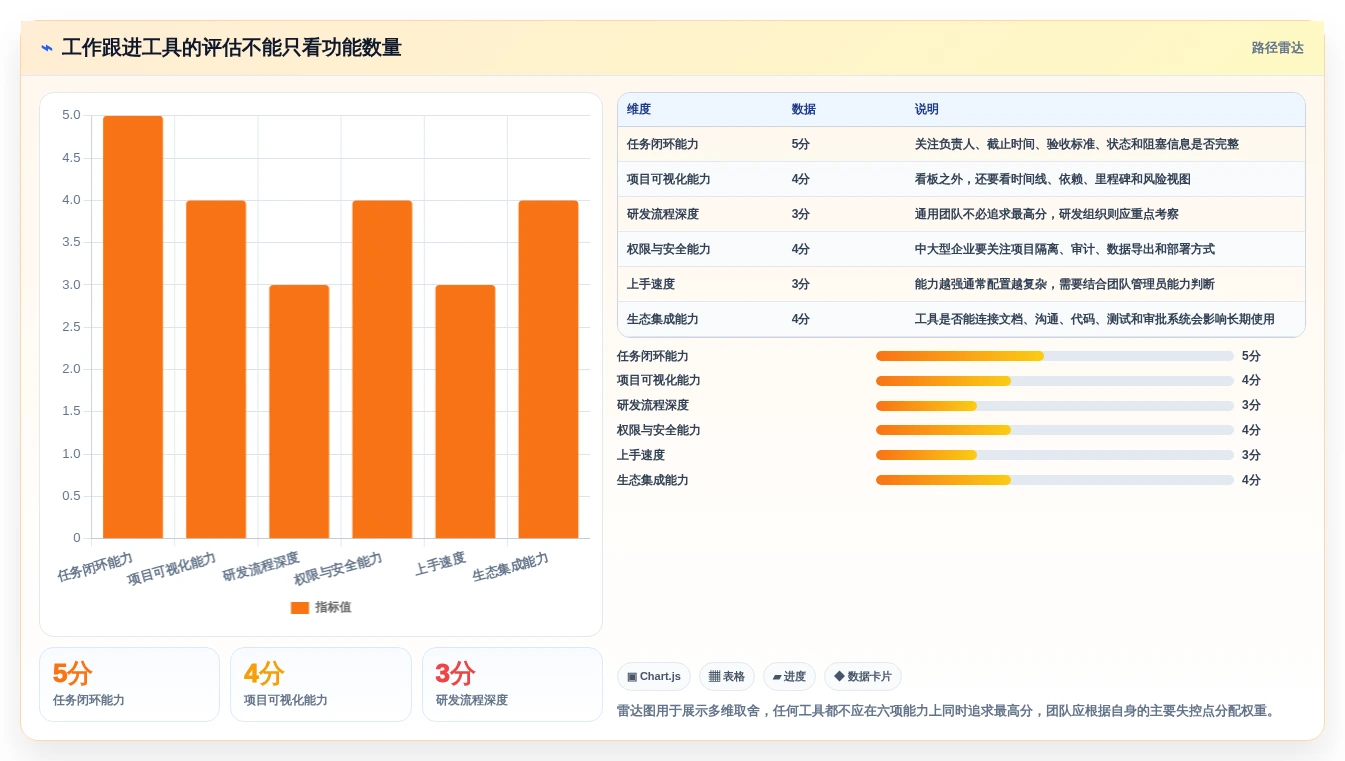Toggle the 指标值 legend color box
1345x761 pixels.
(x=300, y=607)
